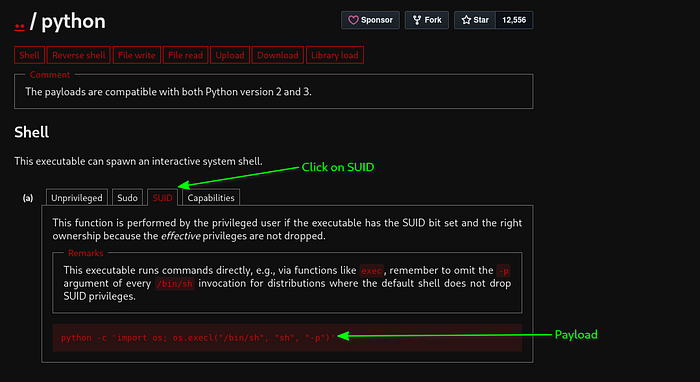Switch to the Unprivileged tab
Screen dimensions: 700x382
(x=77, y=198)
